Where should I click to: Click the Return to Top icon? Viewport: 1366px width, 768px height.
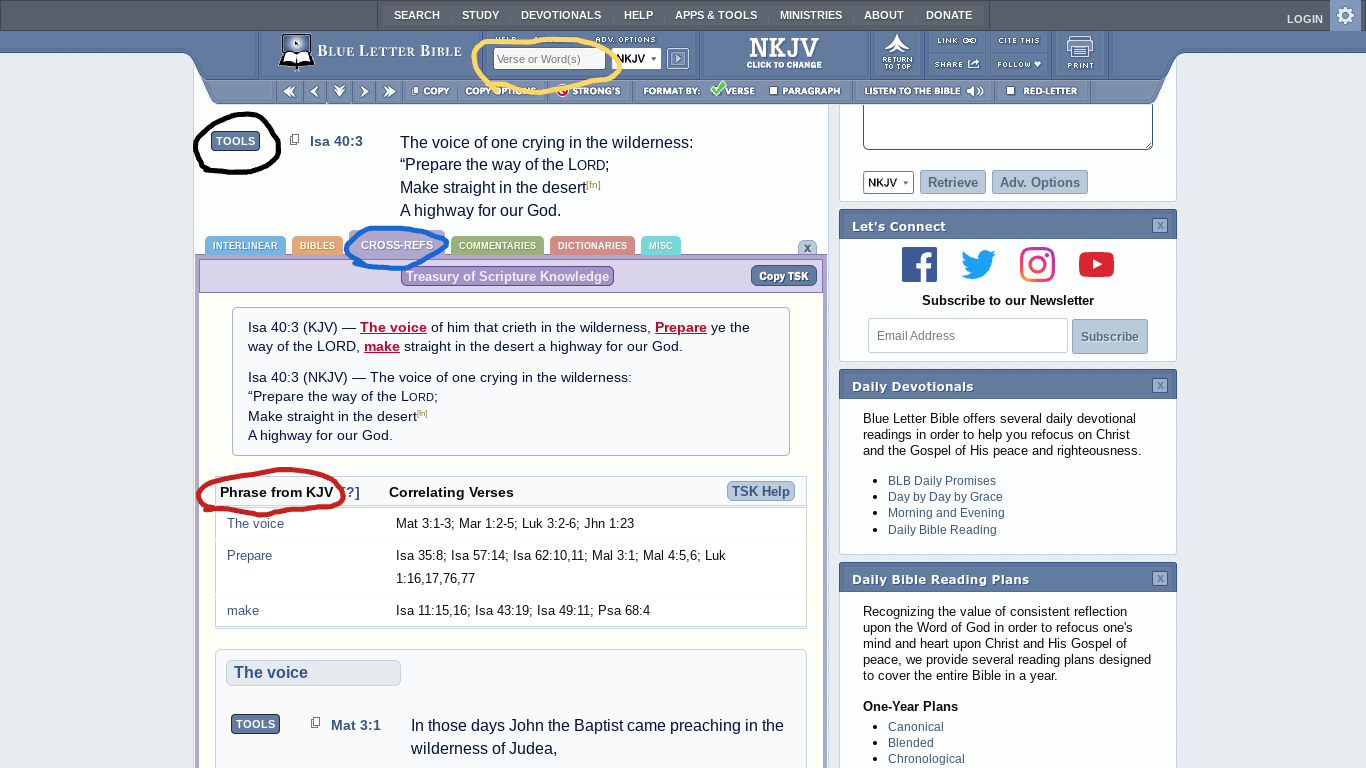897,53
